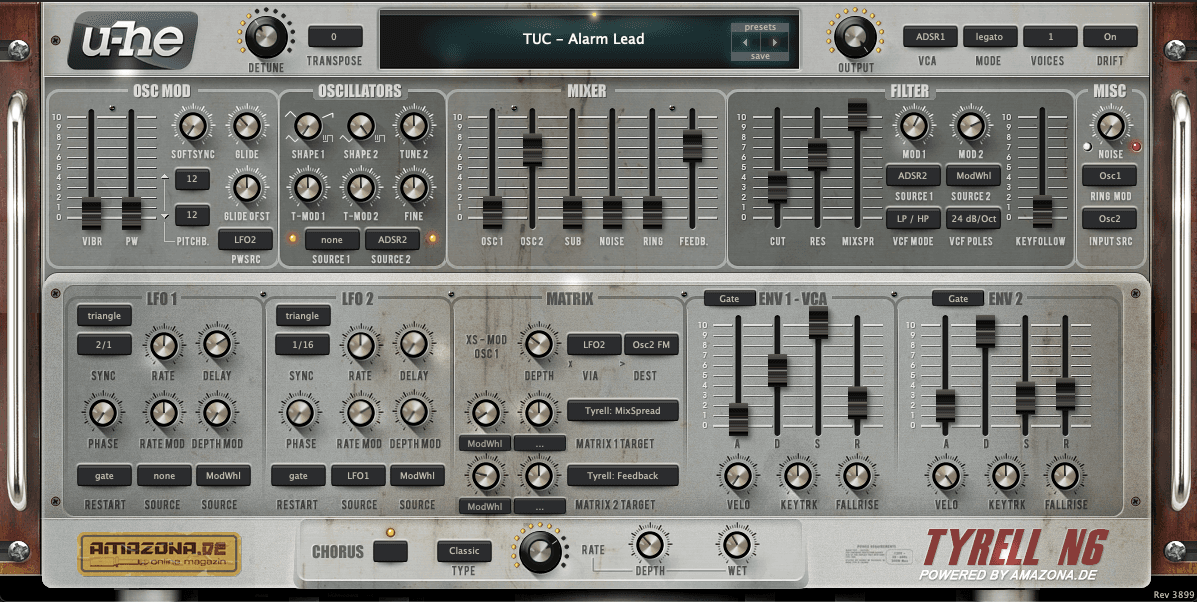Open Matrix 1 Target Tyrell: MixSpread selector
The height and width of the screenshot is (602, 1197).
(x=623, y=410)
